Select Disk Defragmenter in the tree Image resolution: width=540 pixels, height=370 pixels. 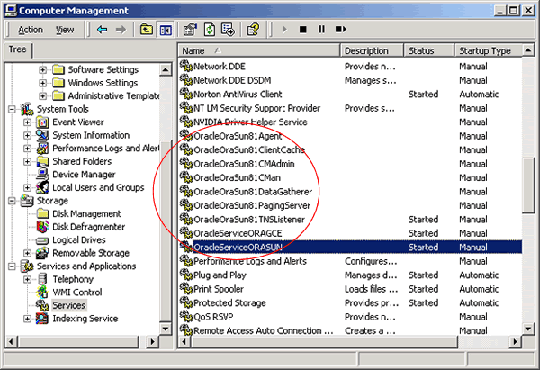89,227
